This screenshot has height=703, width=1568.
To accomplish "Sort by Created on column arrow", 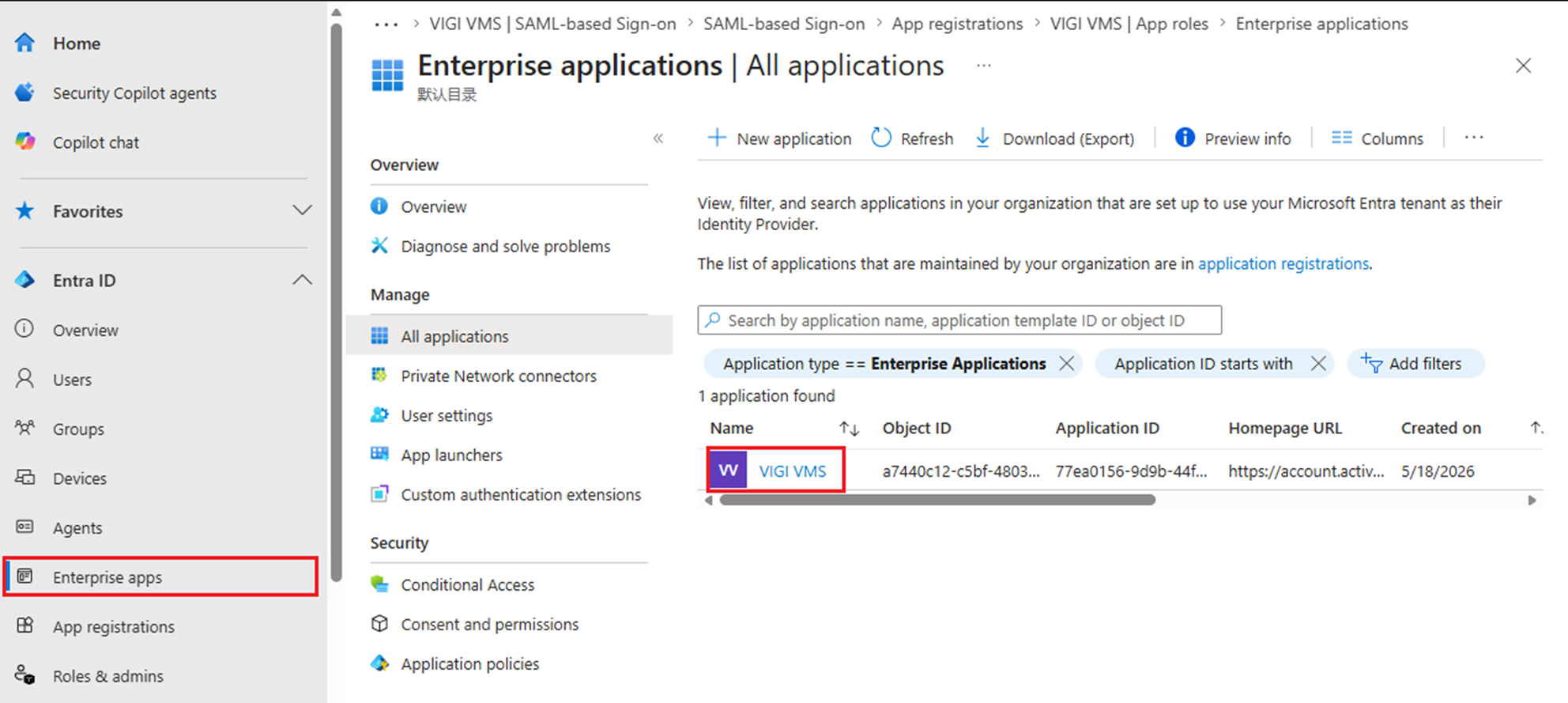I will [x=1536, y=428].
